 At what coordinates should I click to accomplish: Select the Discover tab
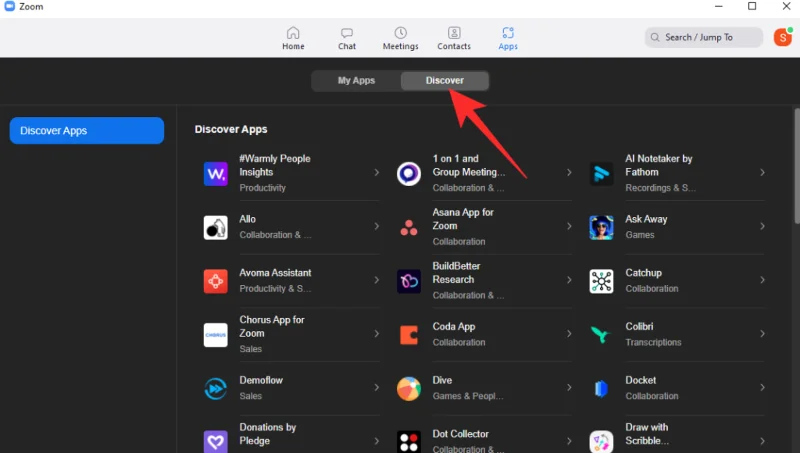(445, 81)
